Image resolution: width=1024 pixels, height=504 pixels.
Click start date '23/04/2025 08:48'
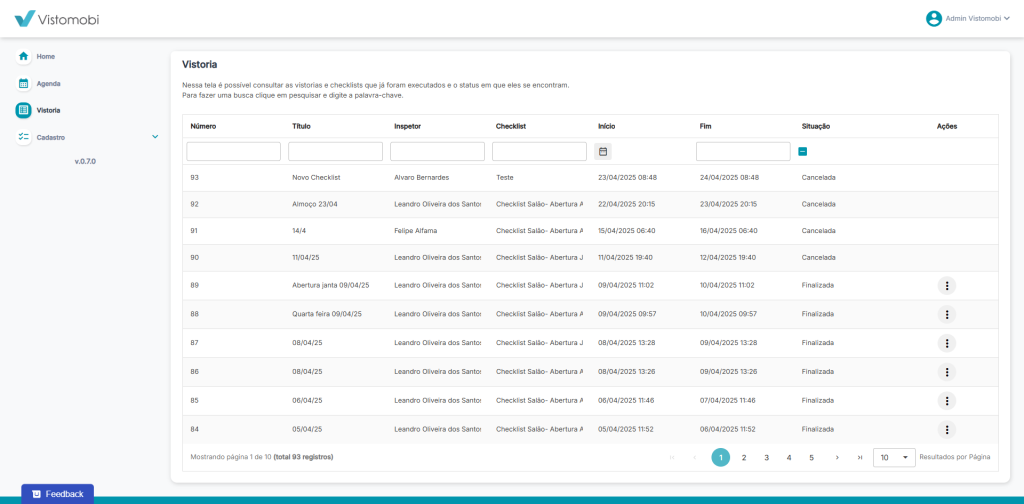pyautogui.click(x=627, y=177)
